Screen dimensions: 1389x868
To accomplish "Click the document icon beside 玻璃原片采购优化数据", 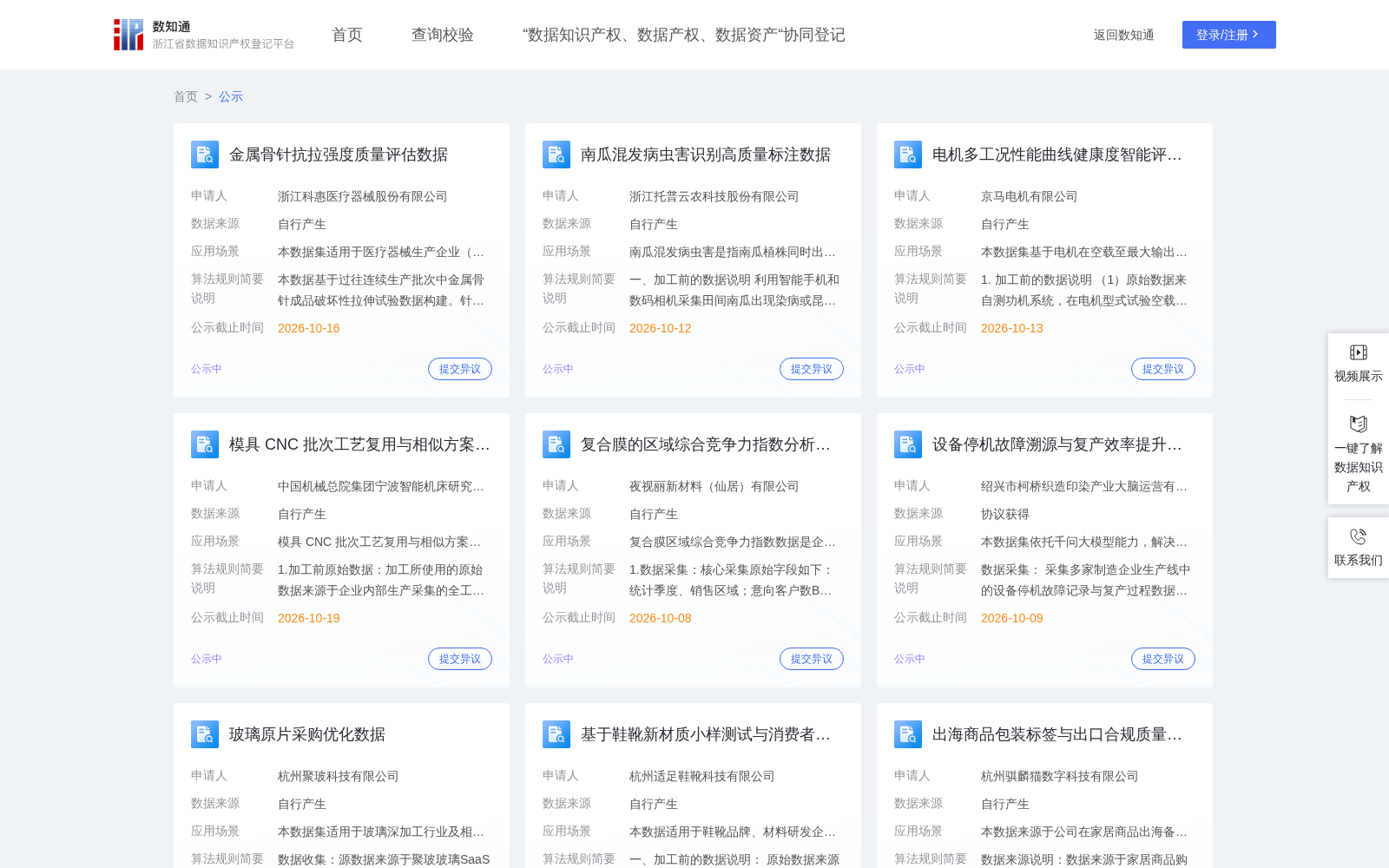I will (x=205, y=734).
